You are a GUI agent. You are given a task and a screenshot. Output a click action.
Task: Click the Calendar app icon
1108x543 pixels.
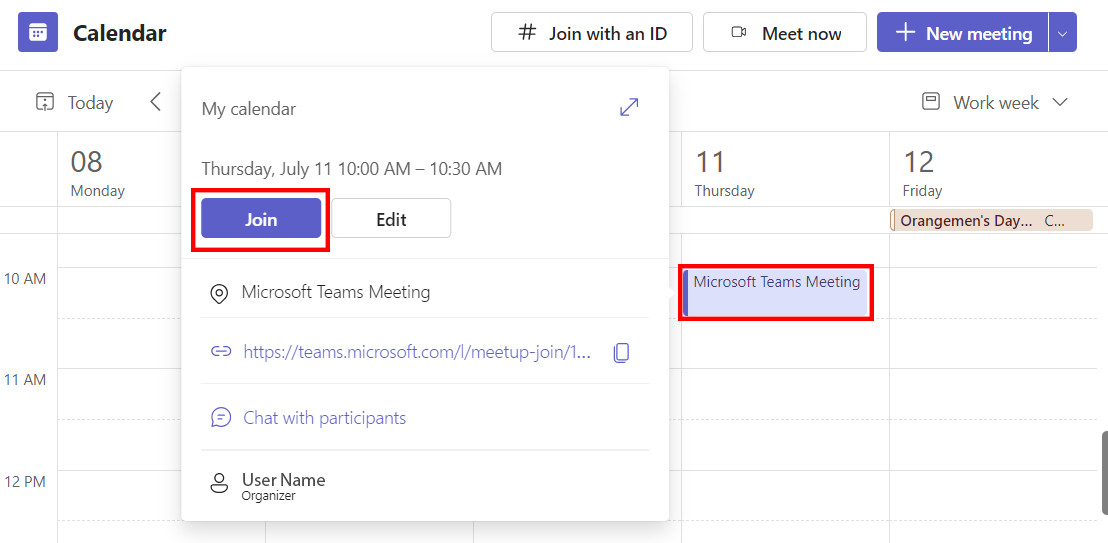tap(38, 33)
